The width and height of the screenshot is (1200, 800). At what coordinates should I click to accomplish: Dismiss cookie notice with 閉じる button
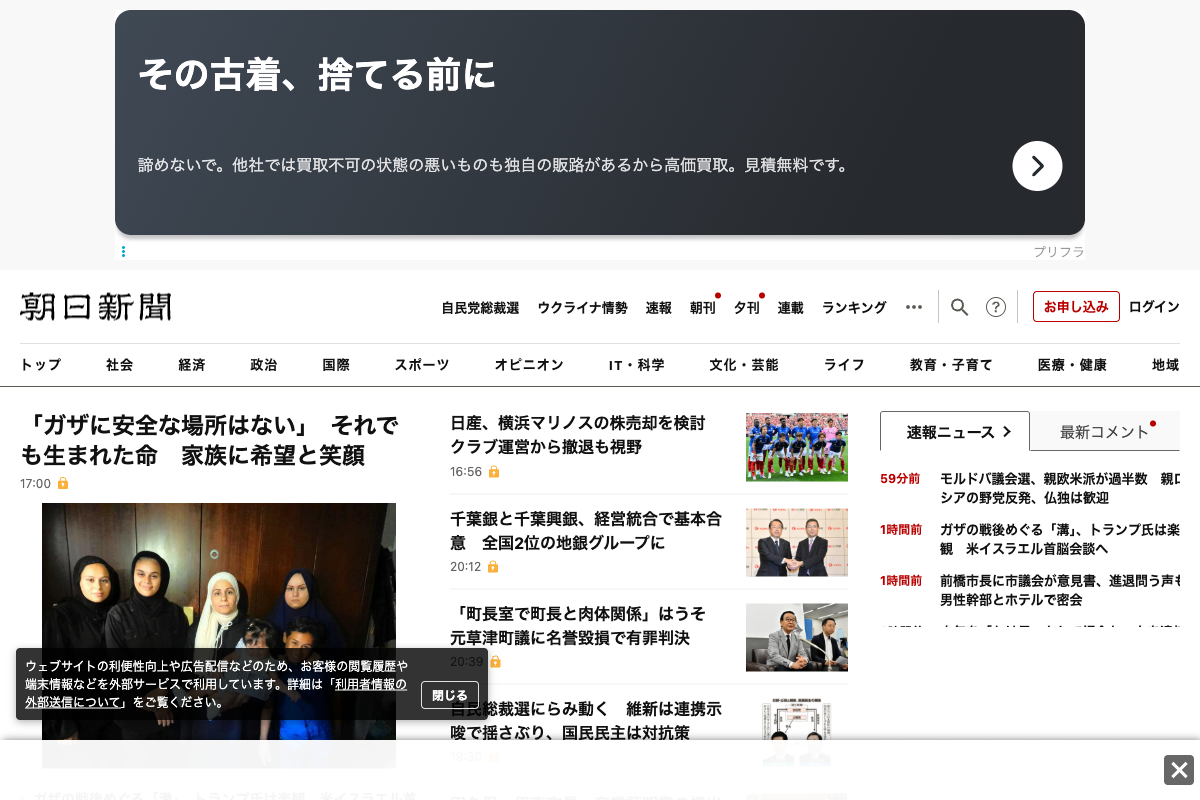coord(449,695)
